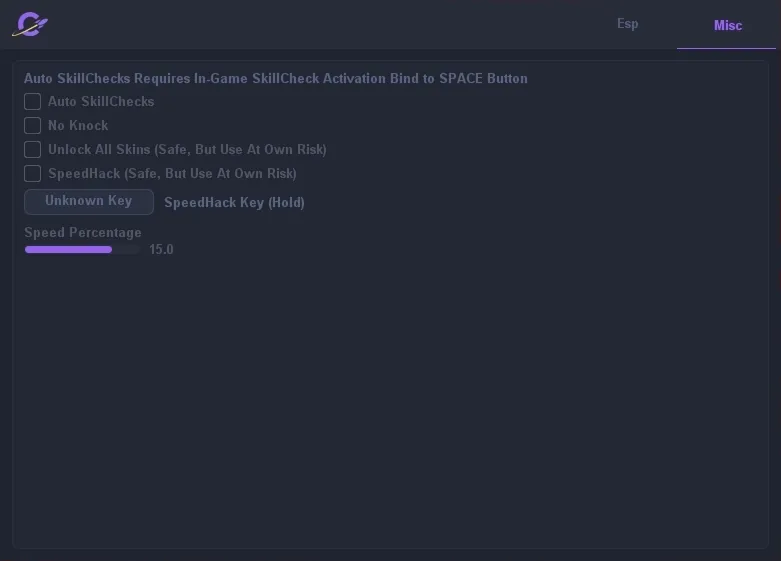Viewport: 781px width, 561px height.
Task: Toggle the Unlock All Skins checkbox
Action: coord(32,149)
